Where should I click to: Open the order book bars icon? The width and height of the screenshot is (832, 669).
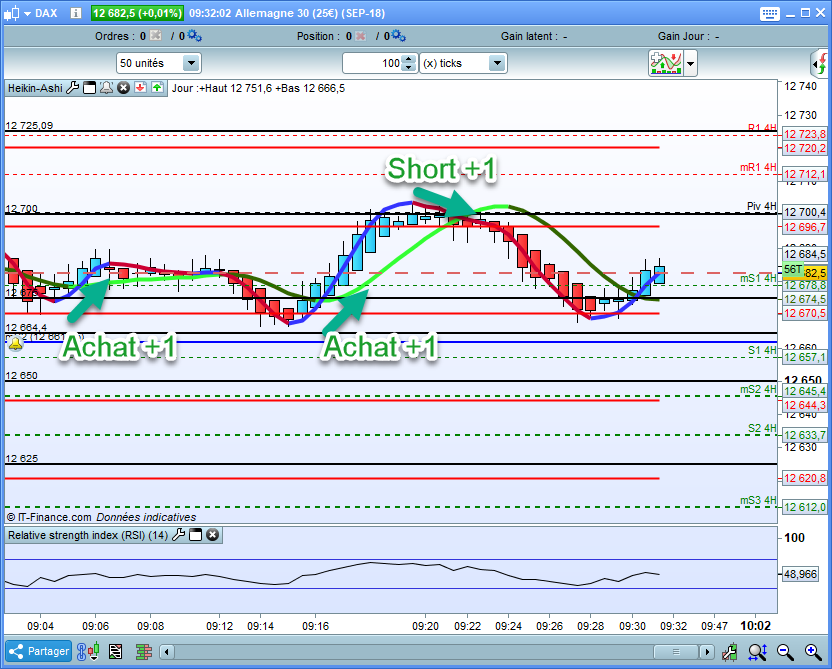144,651
